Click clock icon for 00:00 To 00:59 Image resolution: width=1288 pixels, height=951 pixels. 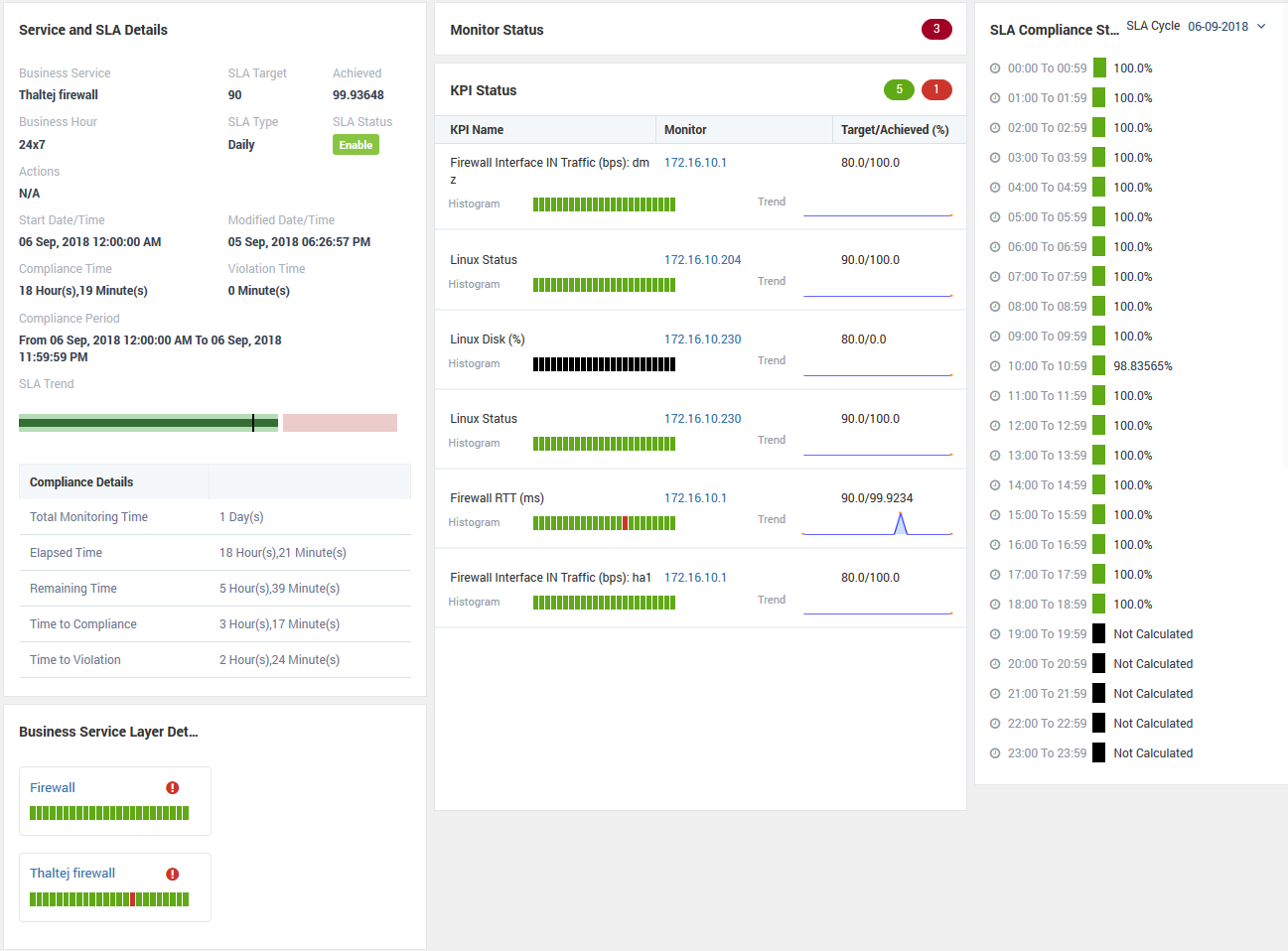995,68
